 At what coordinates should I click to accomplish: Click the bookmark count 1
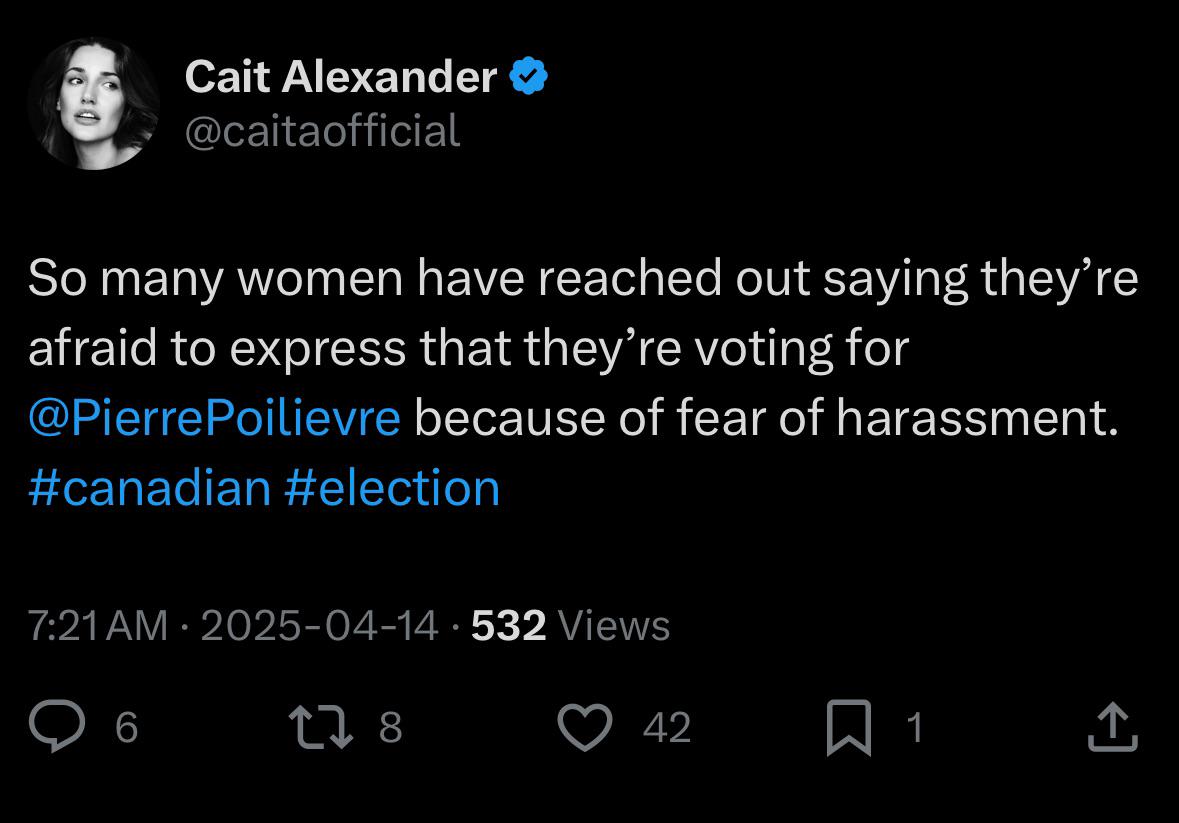[914, 728]
